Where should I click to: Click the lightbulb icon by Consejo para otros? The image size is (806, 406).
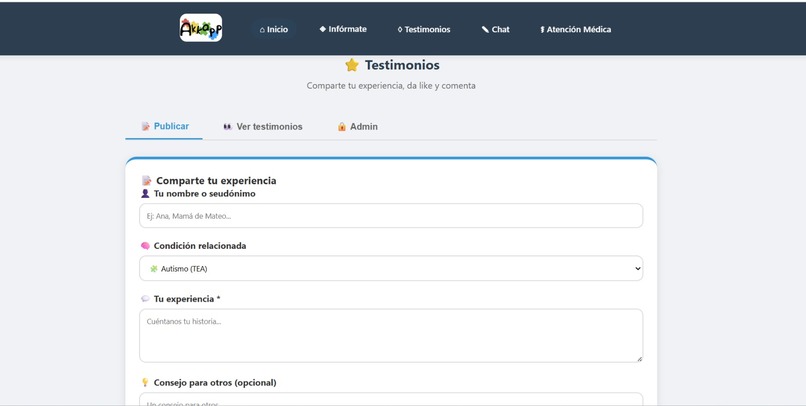tap(145, 382)
